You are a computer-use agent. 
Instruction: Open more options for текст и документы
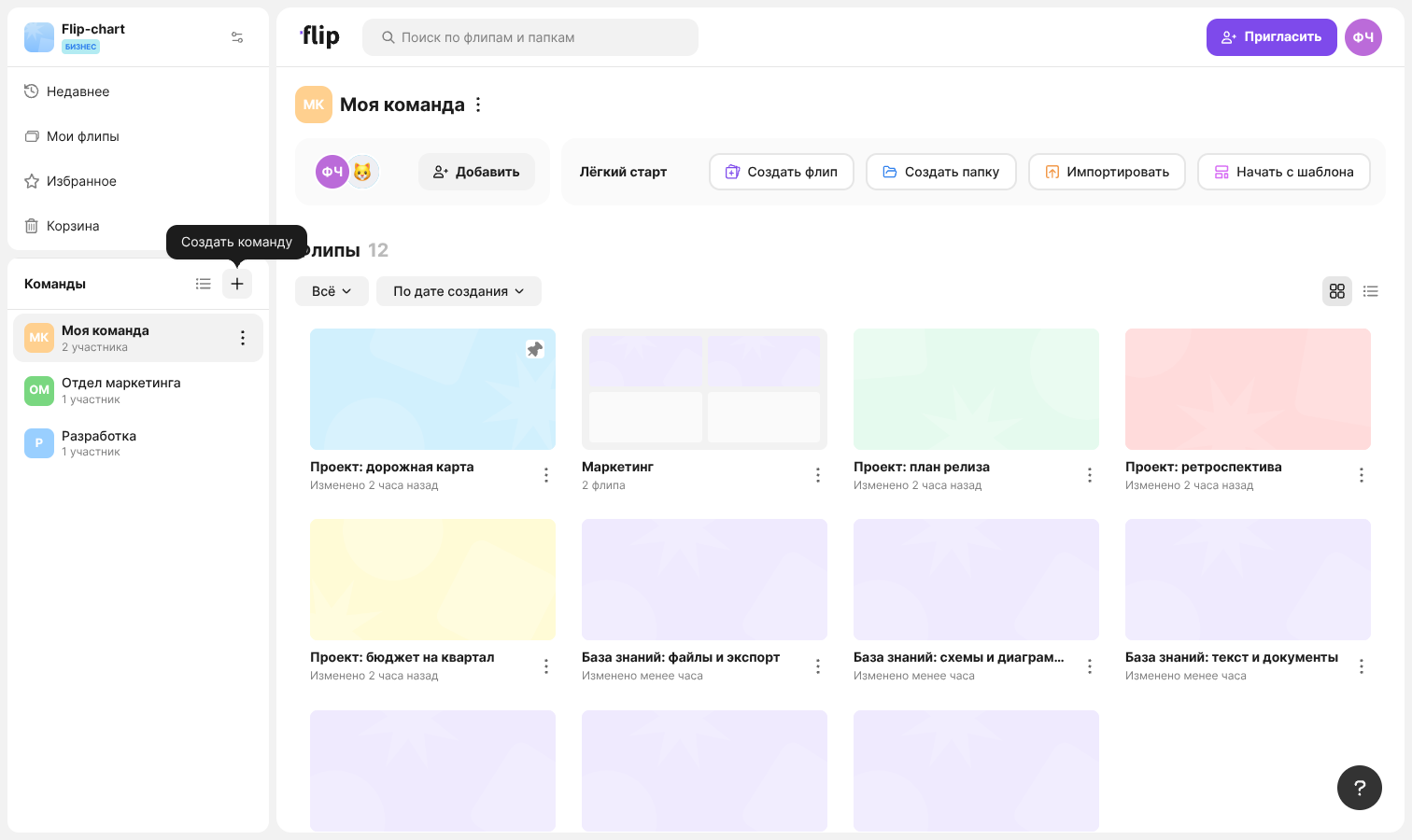1362,666
